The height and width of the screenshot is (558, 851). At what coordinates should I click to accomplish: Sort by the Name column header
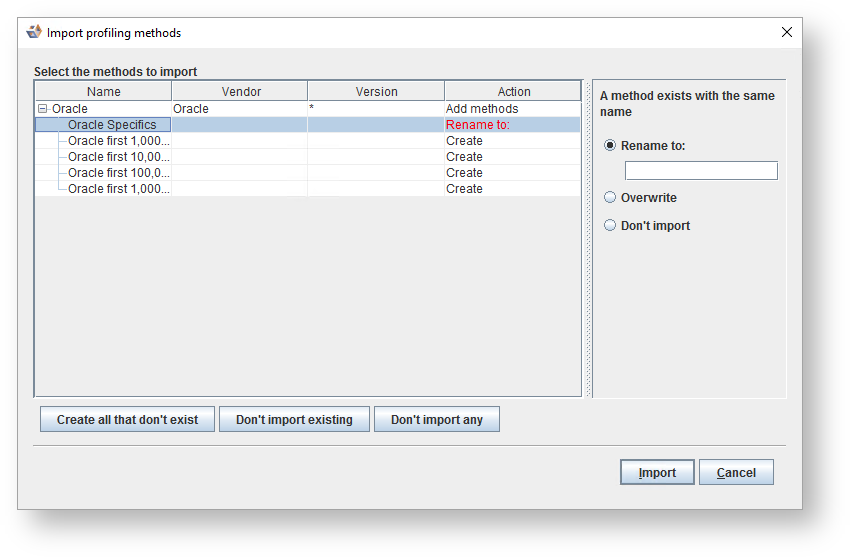[103, 91]
